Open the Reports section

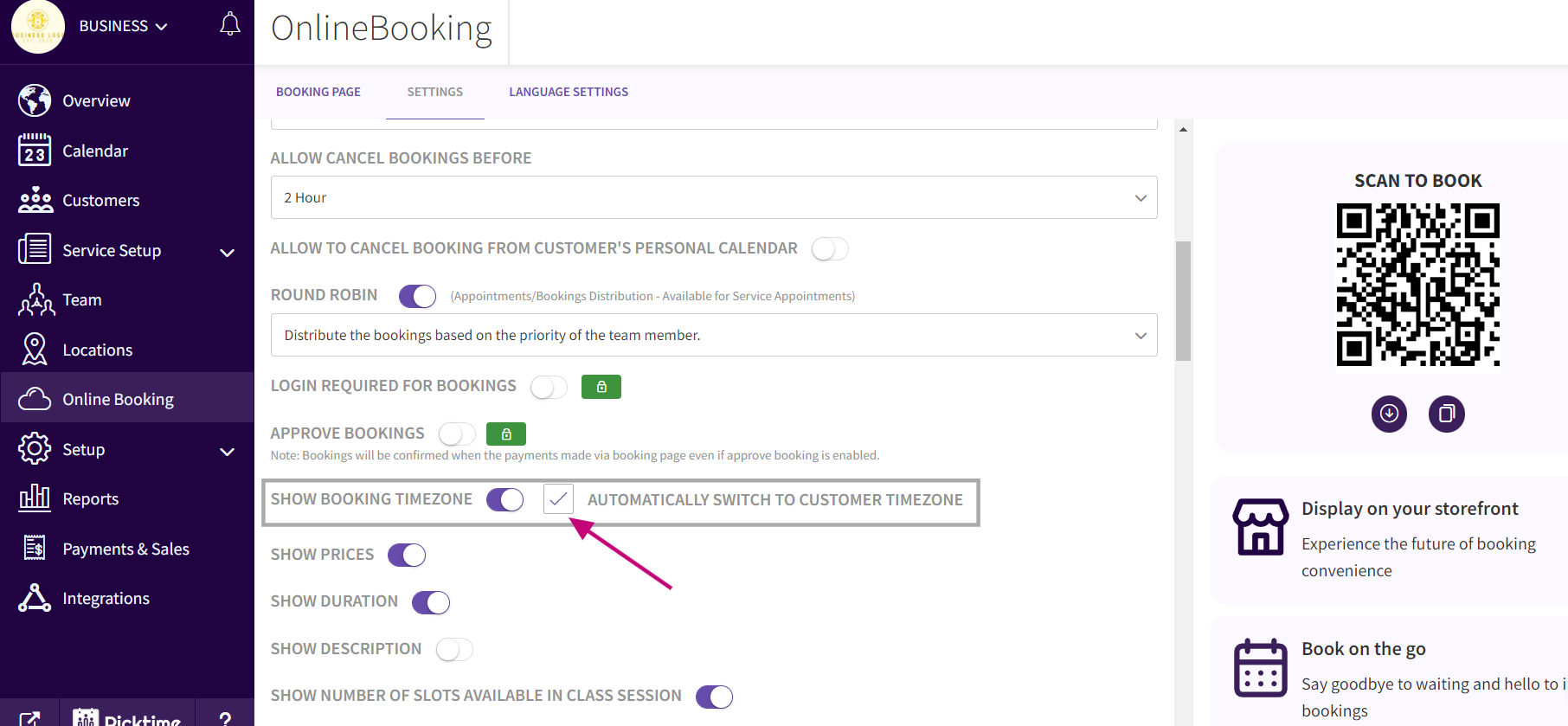tap(90, 498)
